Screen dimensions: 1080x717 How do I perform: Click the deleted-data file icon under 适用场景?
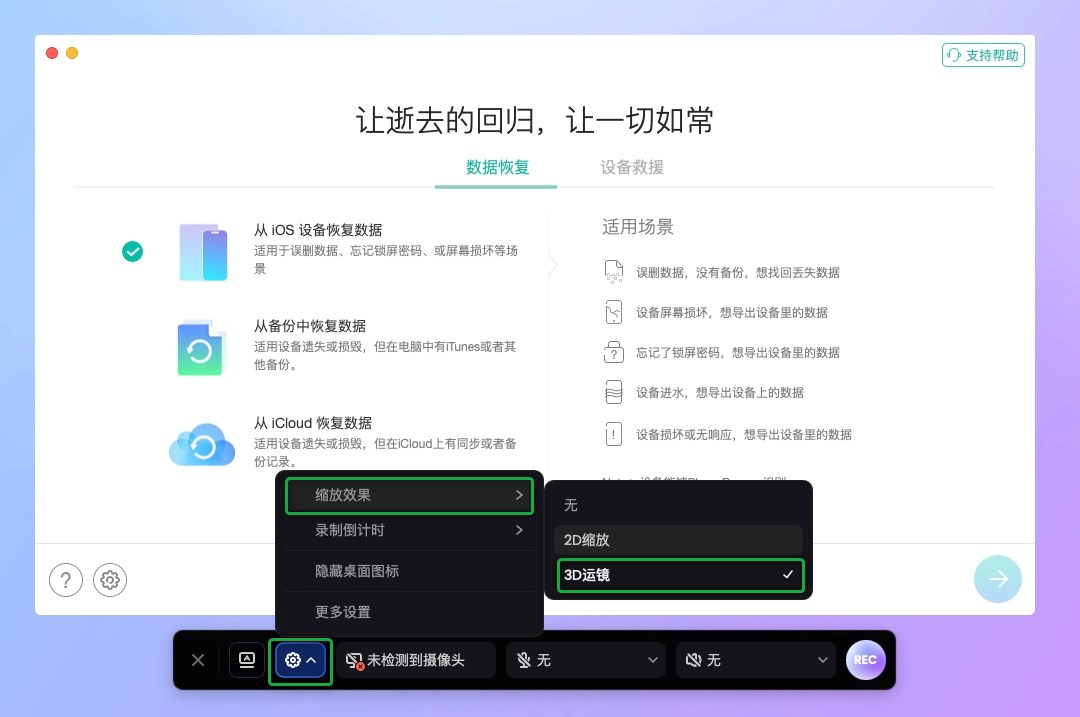pos(614,272)
